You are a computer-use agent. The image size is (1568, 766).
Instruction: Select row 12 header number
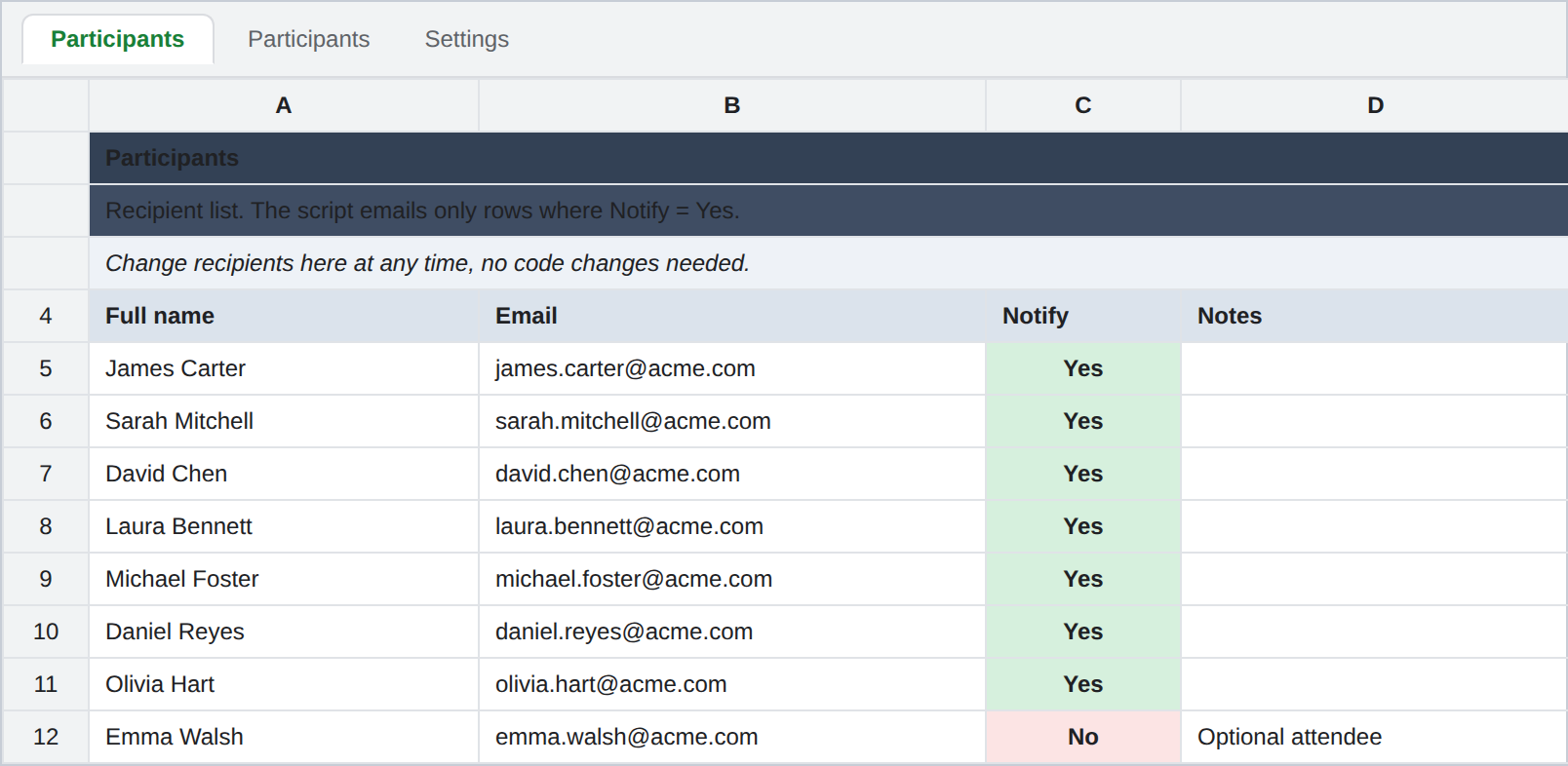(x=46, y=737)
